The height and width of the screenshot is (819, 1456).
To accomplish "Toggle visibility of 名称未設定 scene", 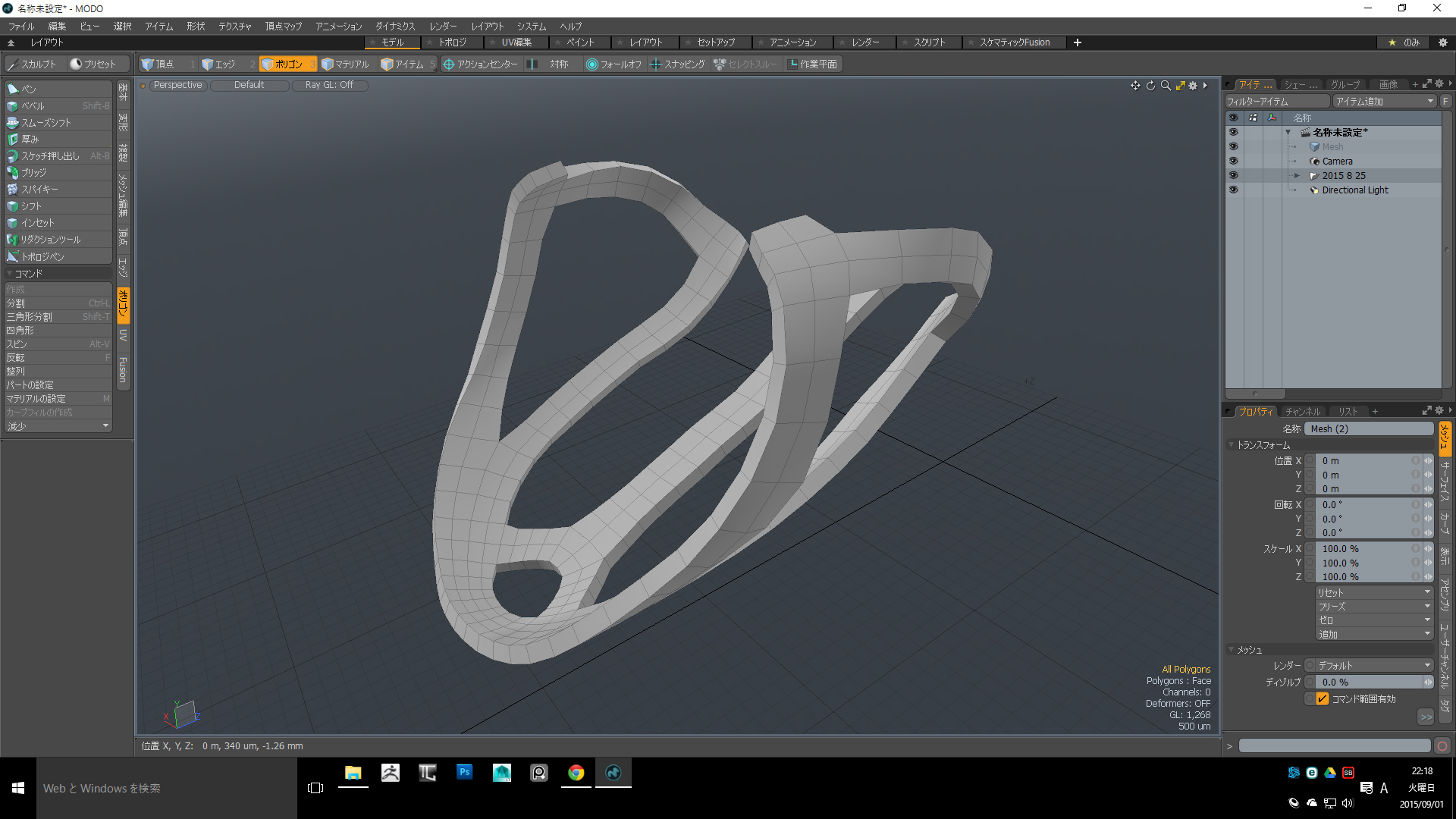I will (x=1233, y=132).
